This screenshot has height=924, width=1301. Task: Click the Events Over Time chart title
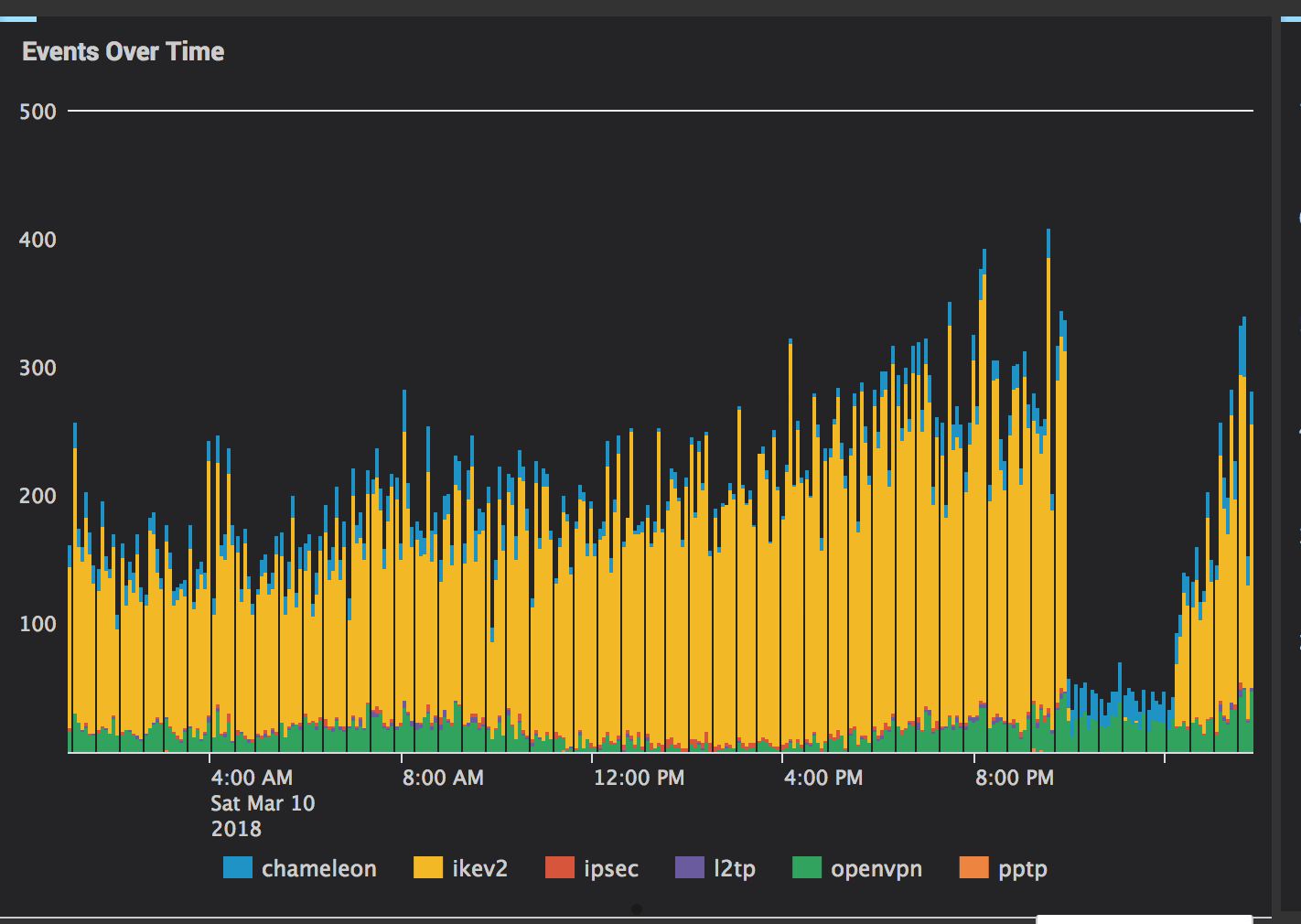(x=123, y=51)
